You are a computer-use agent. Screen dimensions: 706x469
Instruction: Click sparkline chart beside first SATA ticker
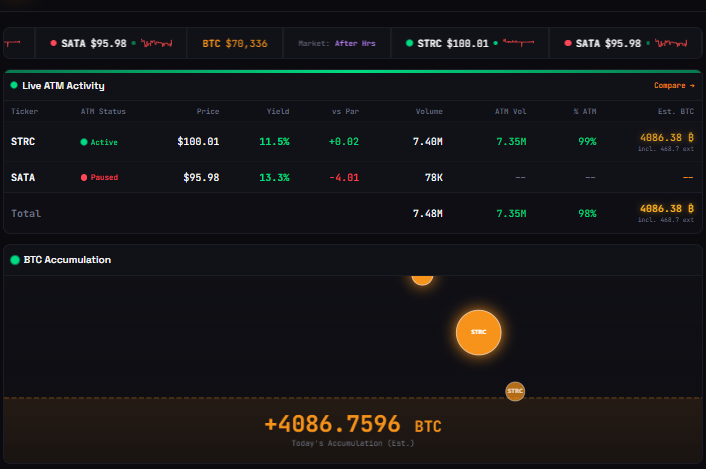click(156, 43)
